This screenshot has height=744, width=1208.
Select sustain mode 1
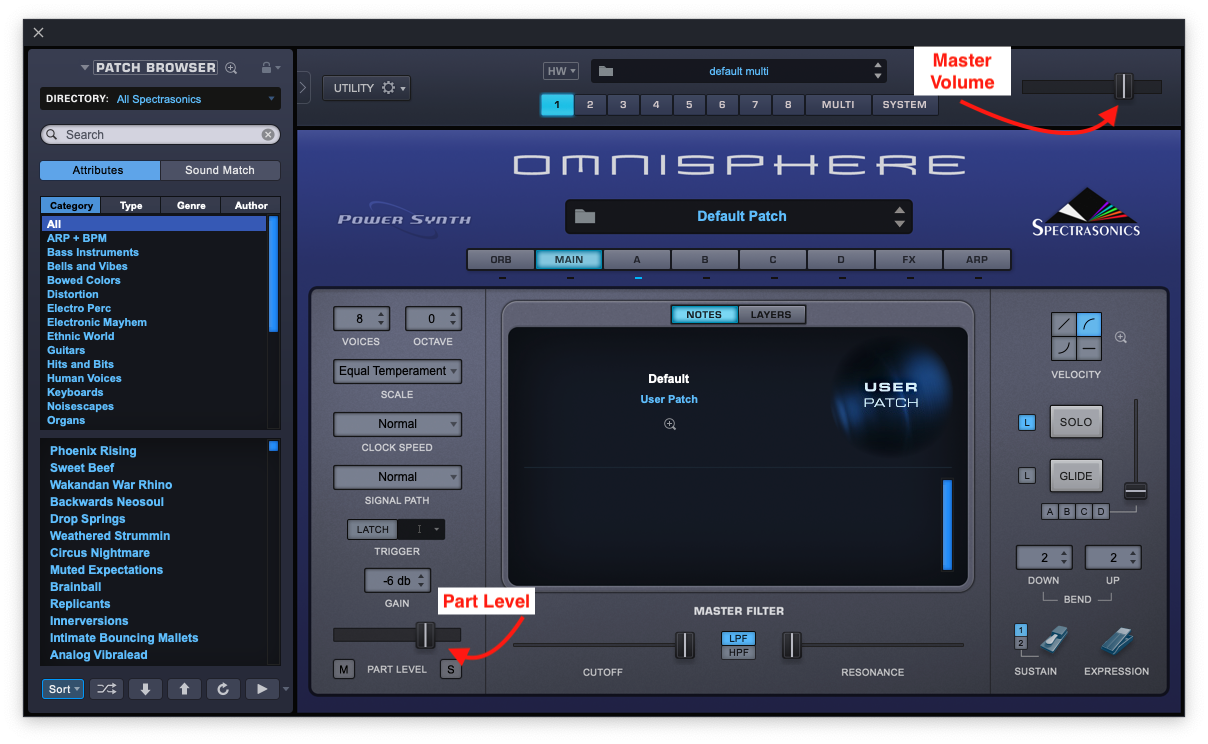1021,630
